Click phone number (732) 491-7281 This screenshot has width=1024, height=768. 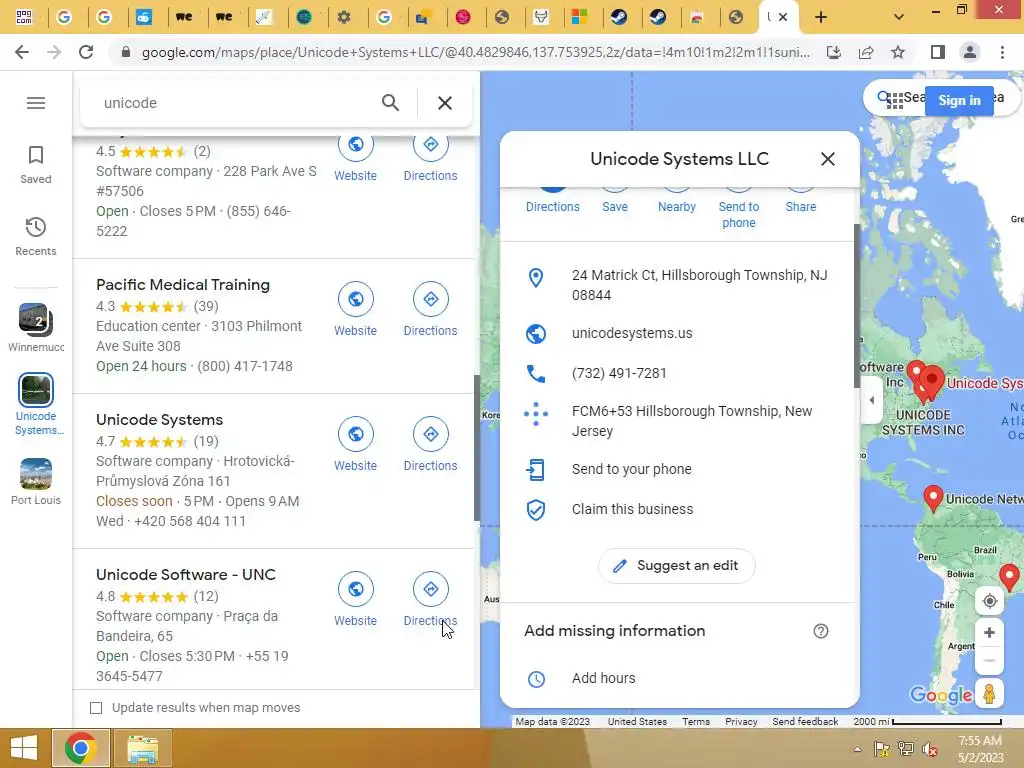tap(619, 373)
